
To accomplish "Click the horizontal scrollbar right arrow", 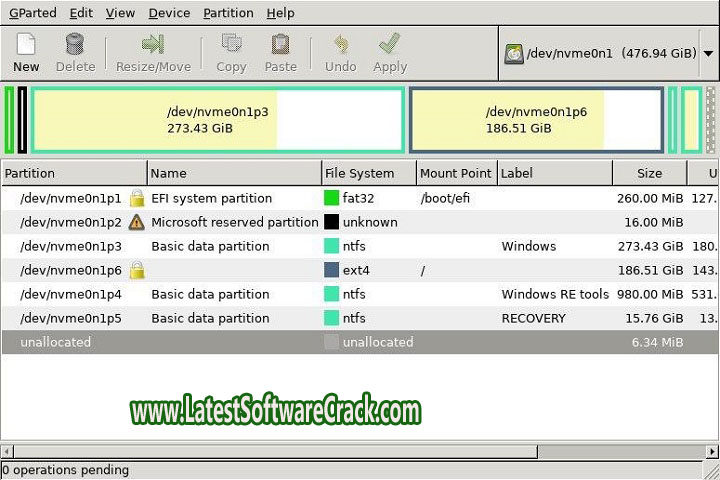I will coord(712,451).
